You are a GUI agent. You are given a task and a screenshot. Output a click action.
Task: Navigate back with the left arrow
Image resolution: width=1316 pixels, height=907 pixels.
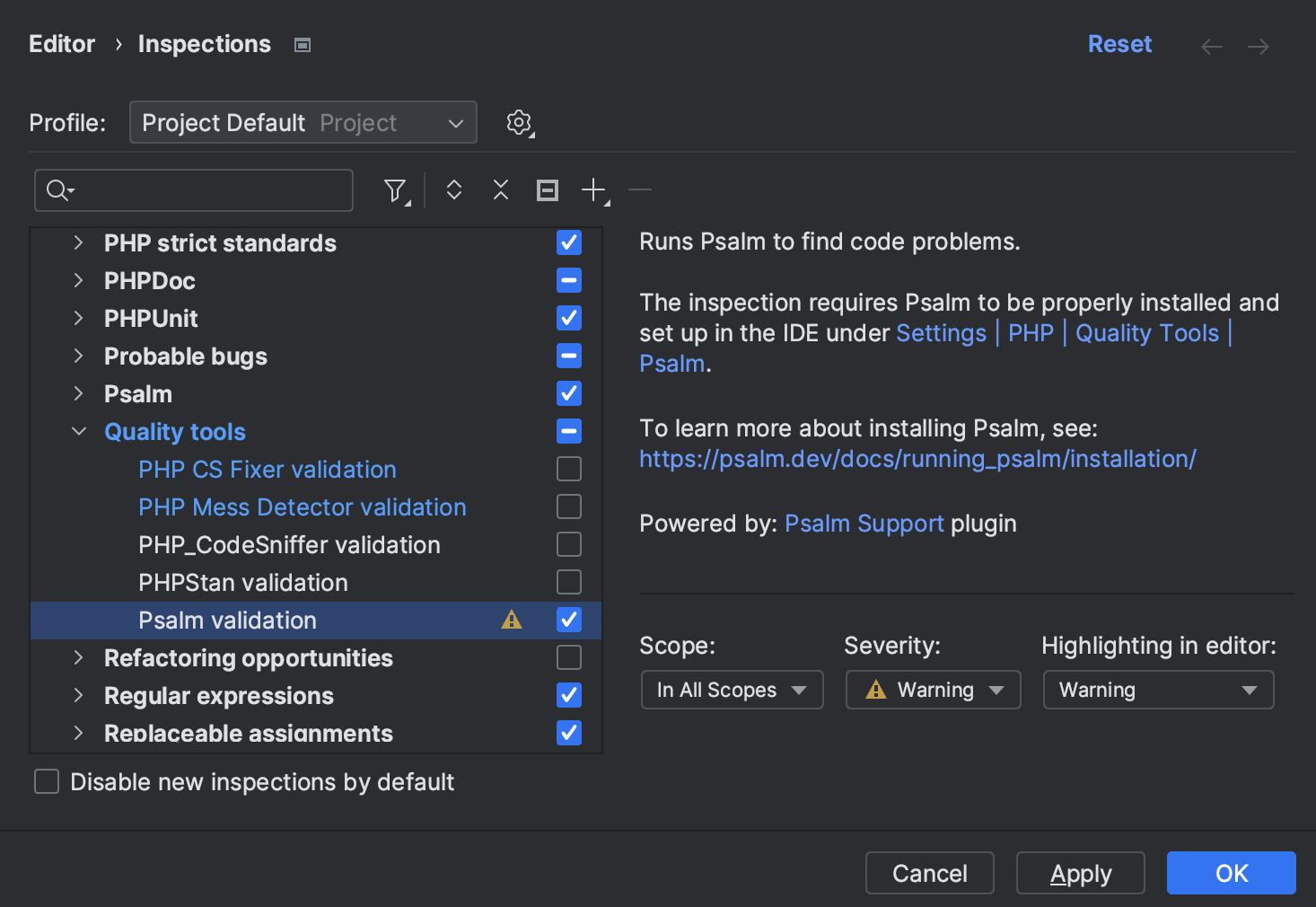[x=1212, y=46]
